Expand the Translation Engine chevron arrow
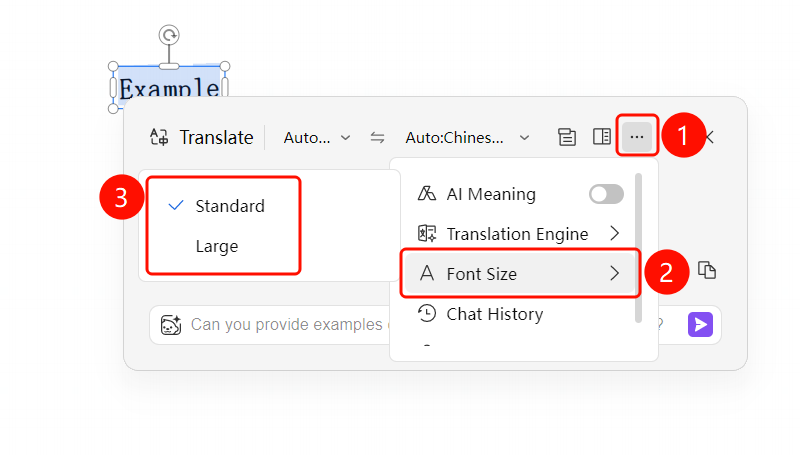Screen dimensions: 800x455 (x=615, y=234)
